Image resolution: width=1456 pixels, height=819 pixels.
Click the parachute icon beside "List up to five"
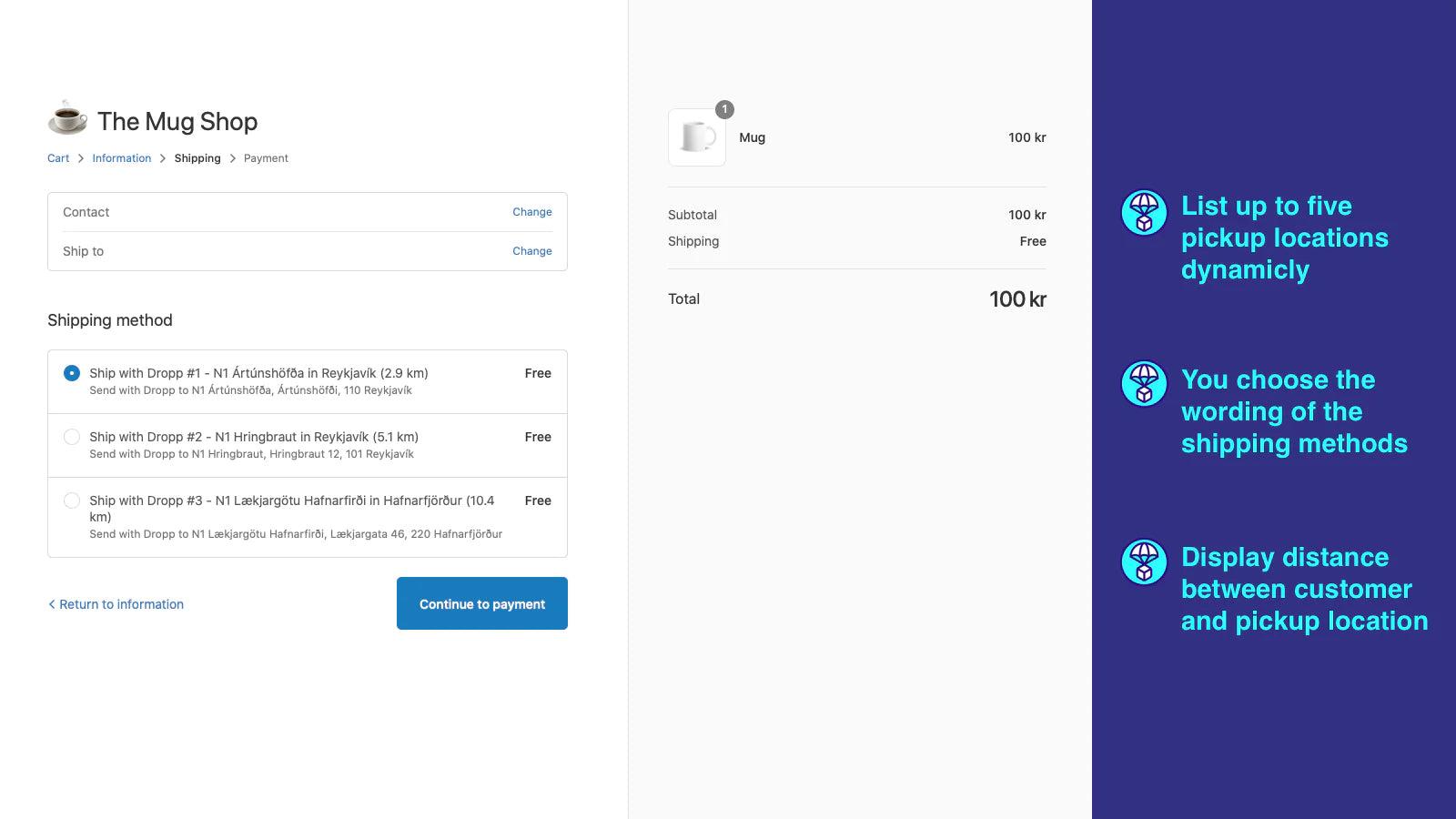click(x=1144, y=213)
